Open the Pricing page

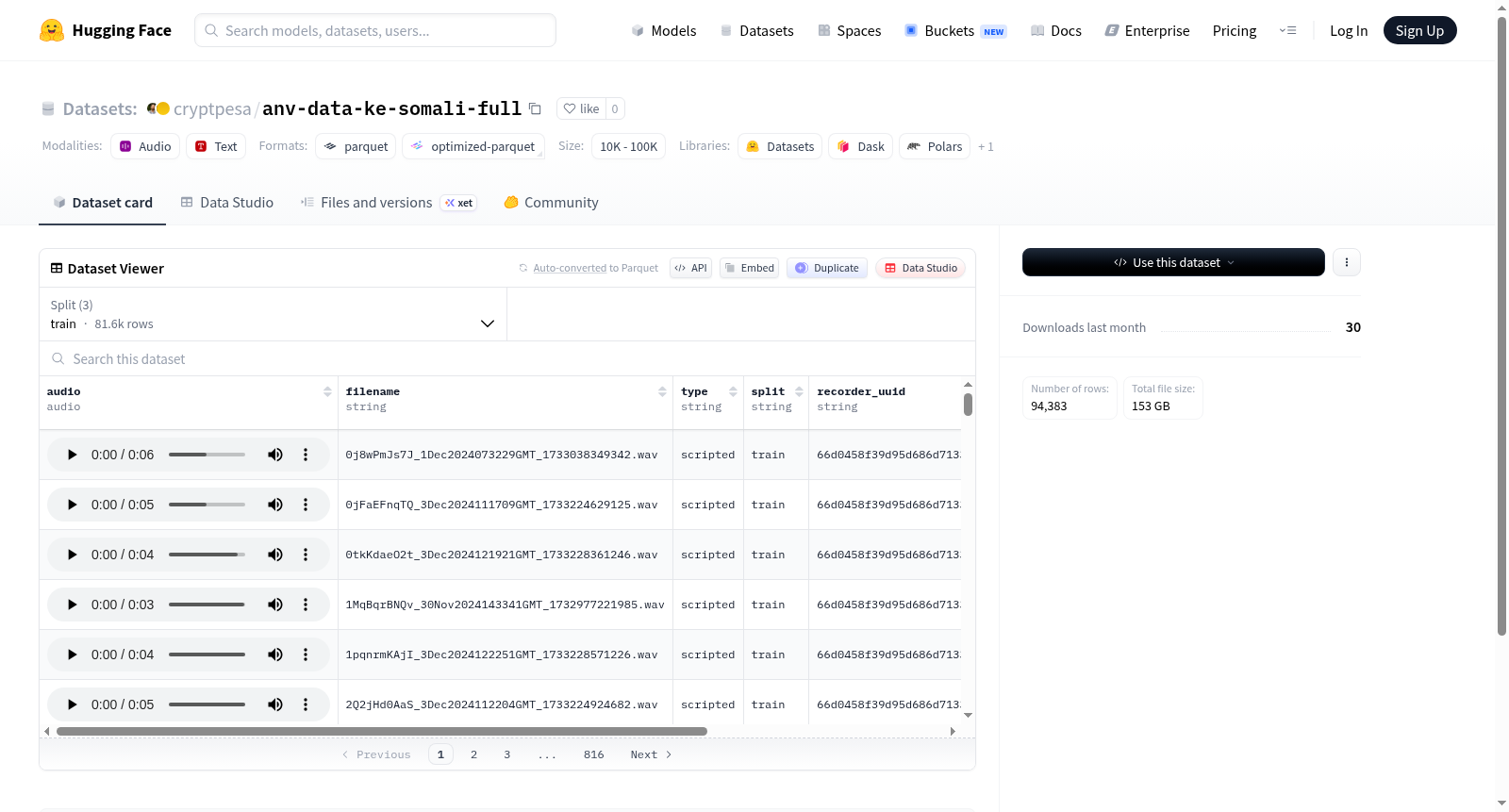[x=1235, y=31]
